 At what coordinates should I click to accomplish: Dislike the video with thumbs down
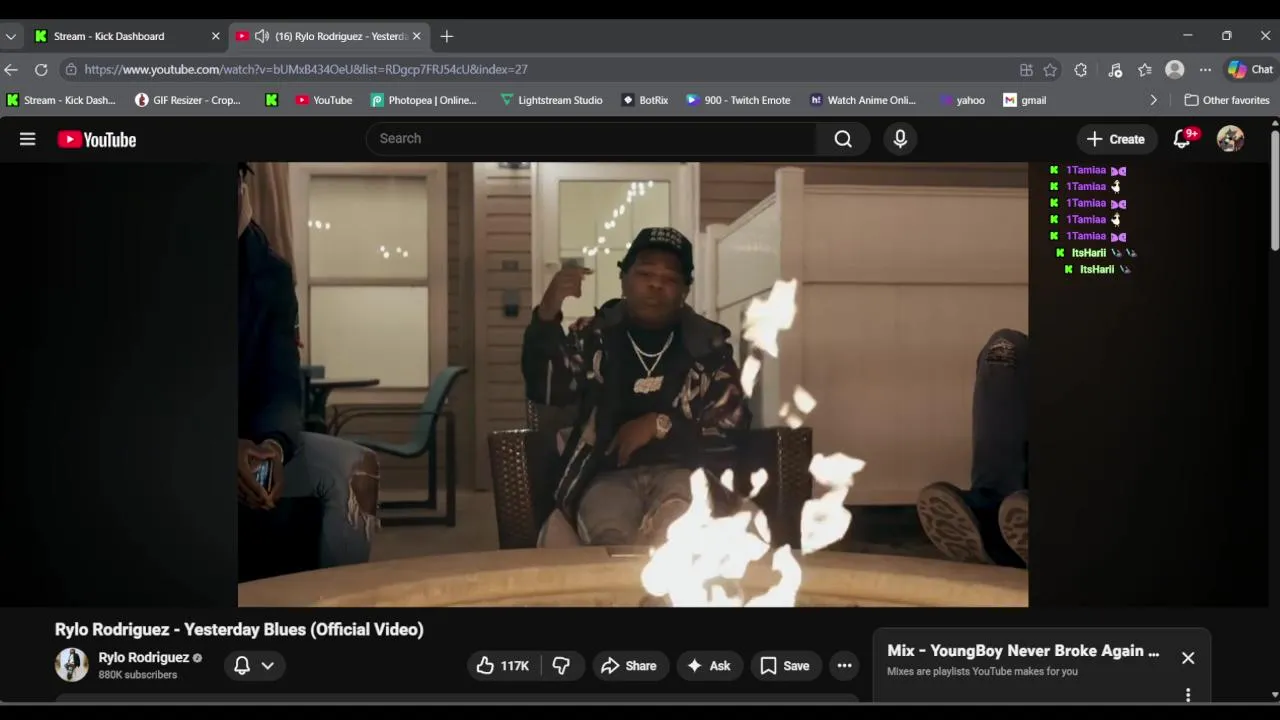[x=561, y=666]
